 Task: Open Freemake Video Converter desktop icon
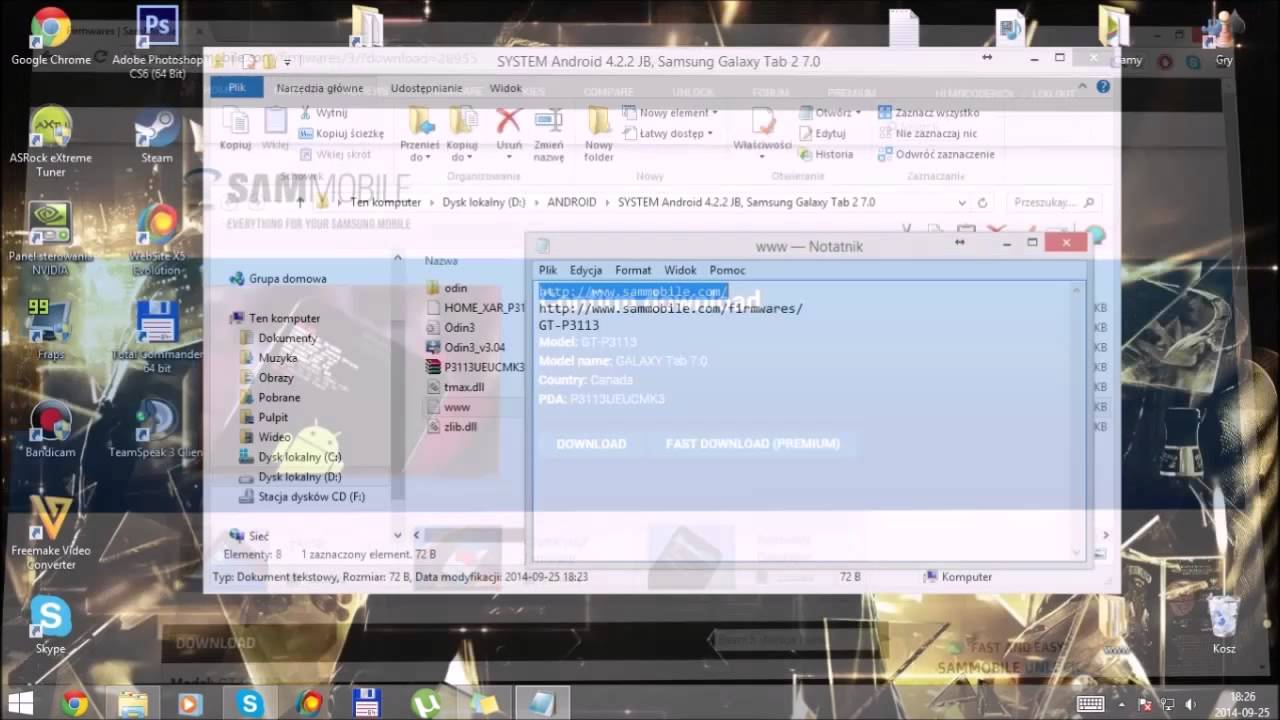point(50,534)
